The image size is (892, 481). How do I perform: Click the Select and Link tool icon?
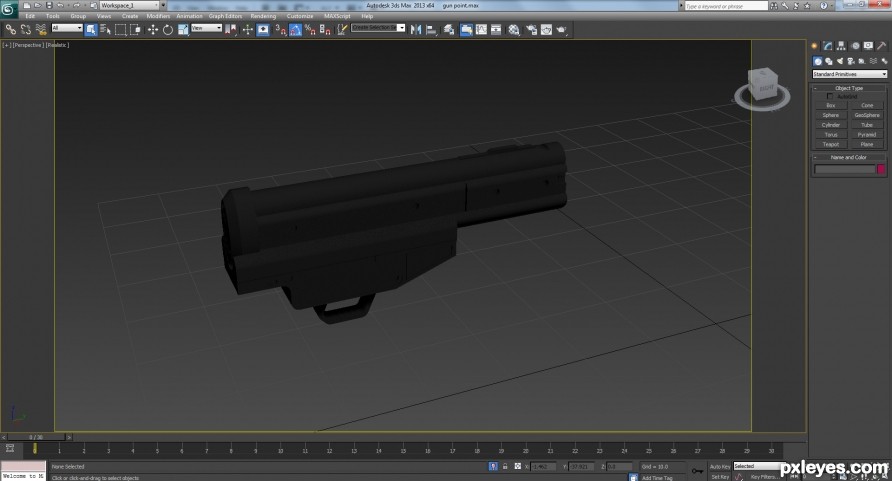[x=11, y=30]
